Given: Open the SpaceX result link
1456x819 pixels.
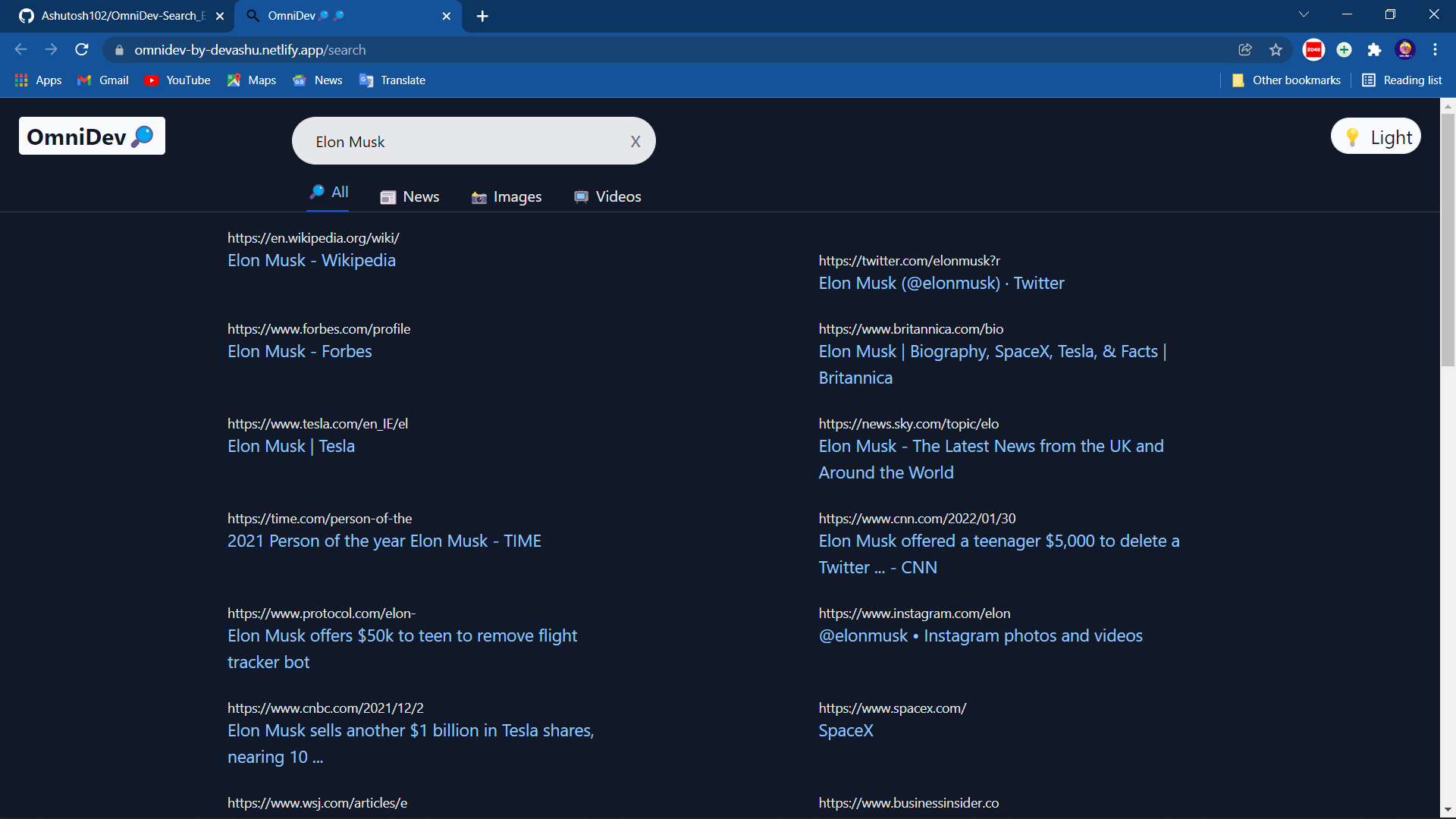Looking at the screenshot, I should point(846,730).
